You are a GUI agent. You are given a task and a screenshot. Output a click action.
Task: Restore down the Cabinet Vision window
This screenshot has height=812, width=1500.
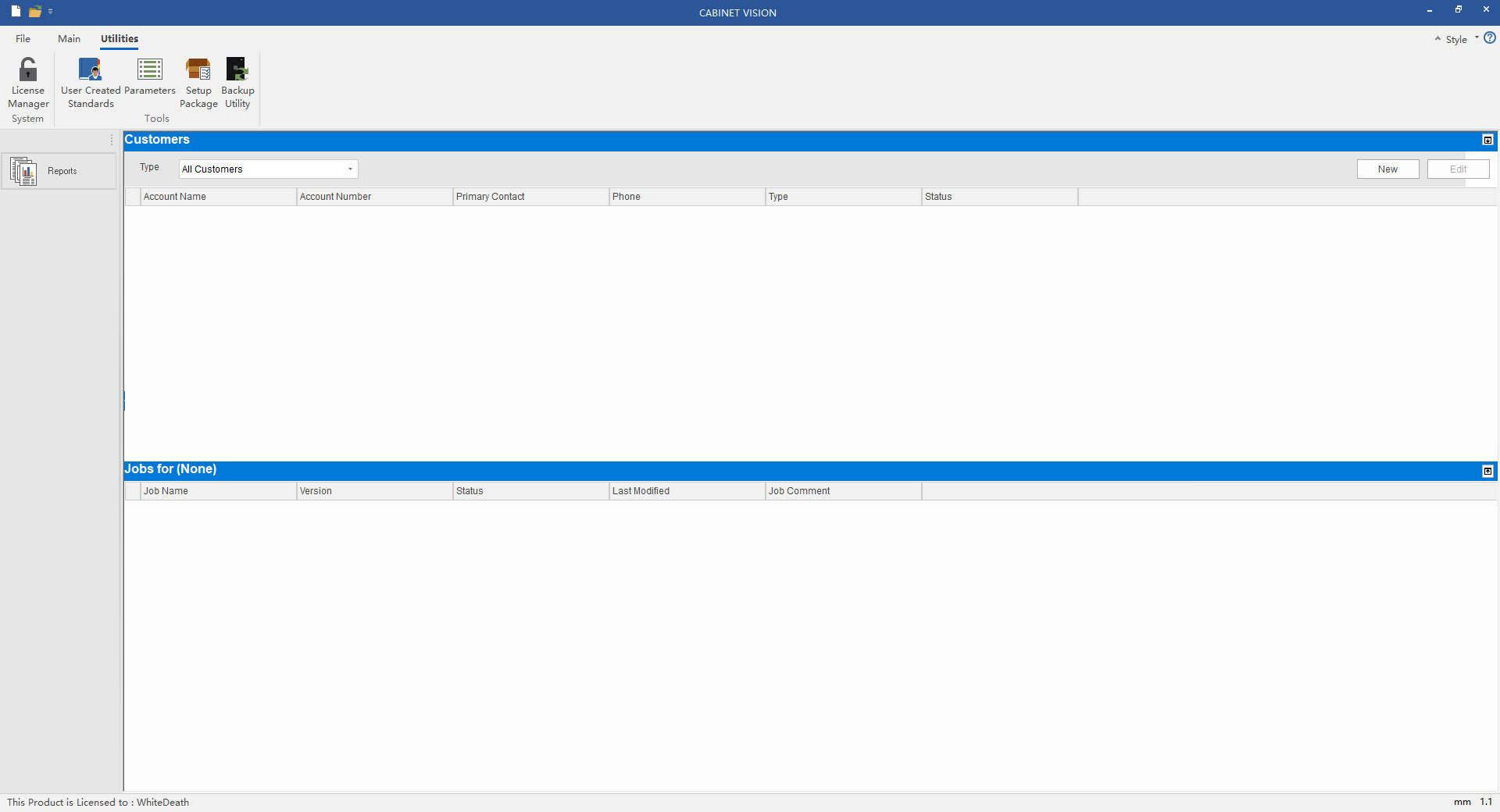click(x=1458, y=10)
